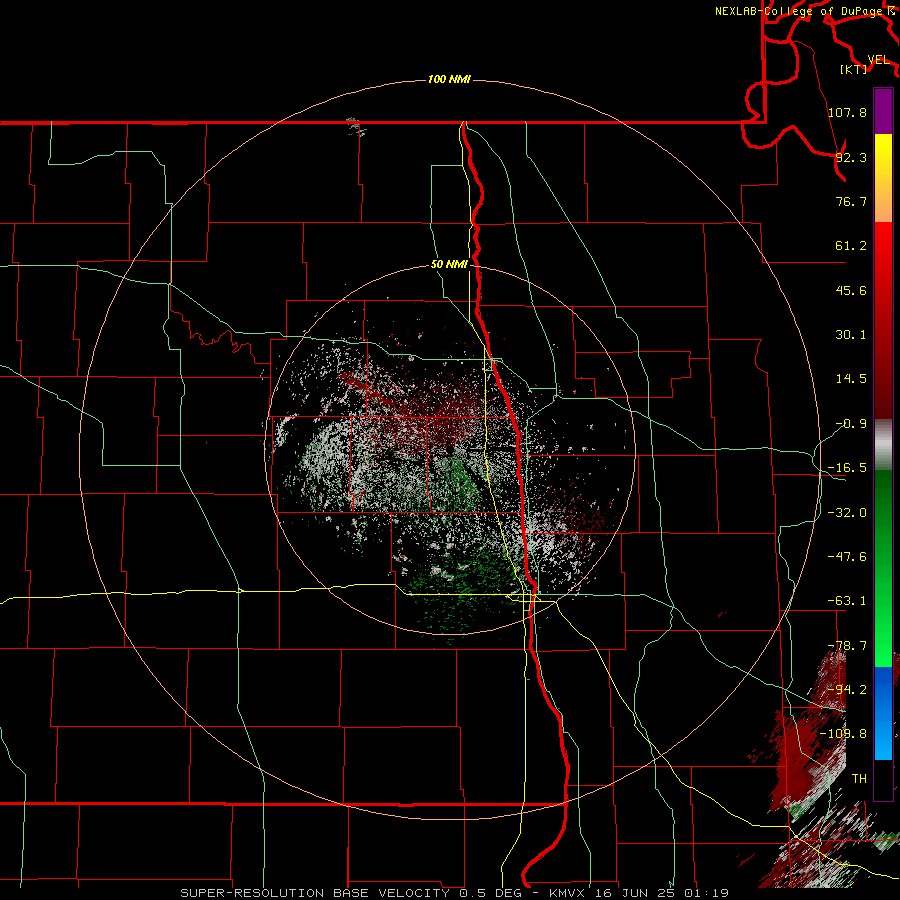This screenshot has height=900, width=900.
Task: Click the TH label below the color bar
Action: (x=859, y=778)
